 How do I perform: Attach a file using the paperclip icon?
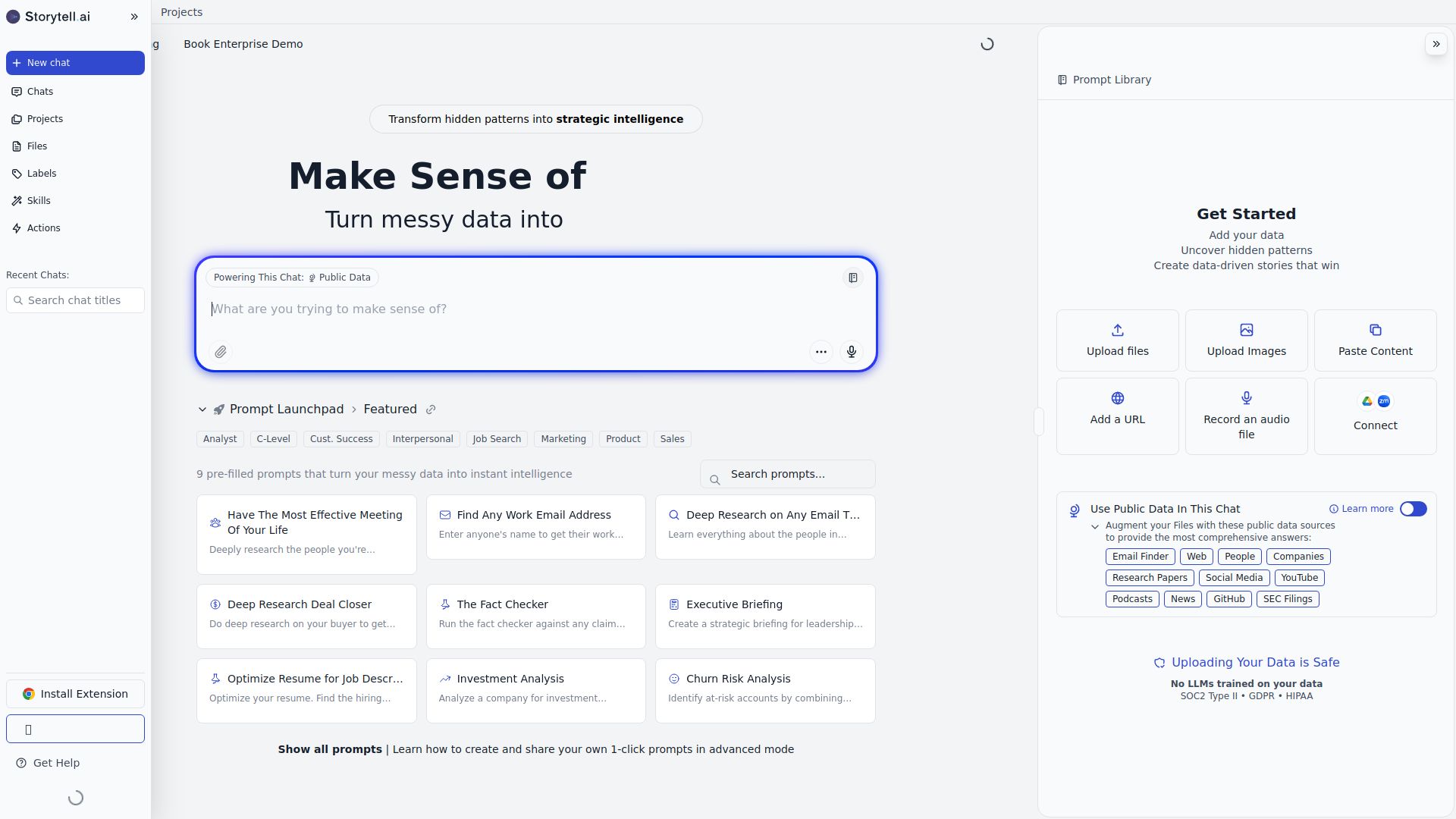221,352
